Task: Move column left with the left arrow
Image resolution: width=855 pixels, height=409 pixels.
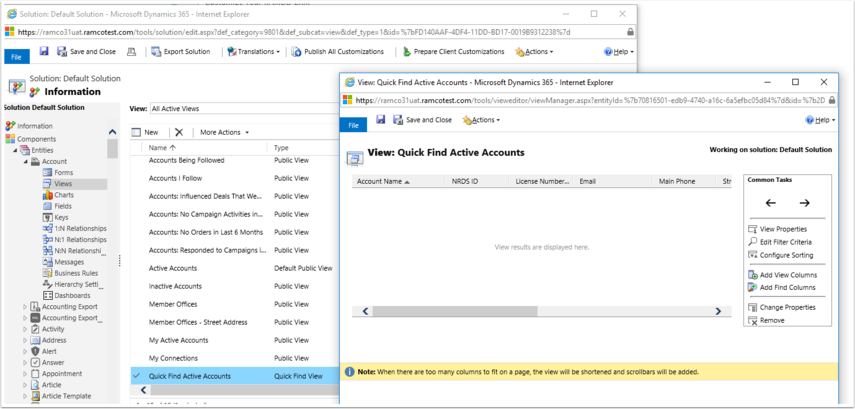Action: pyautogui.click(x=770, y=203)
